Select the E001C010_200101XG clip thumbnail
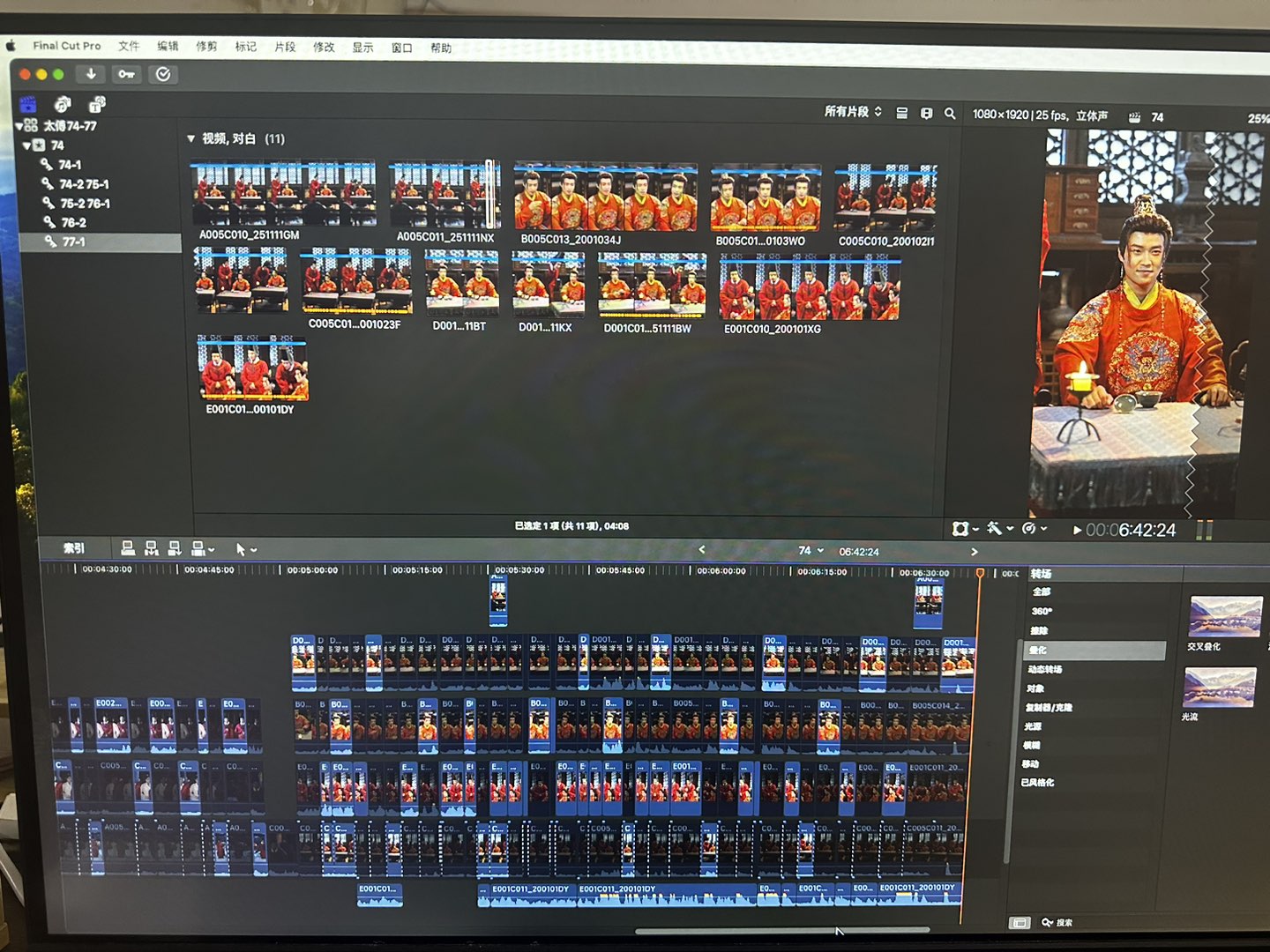Screen dimensions: 1270x952 pos(810,290)
